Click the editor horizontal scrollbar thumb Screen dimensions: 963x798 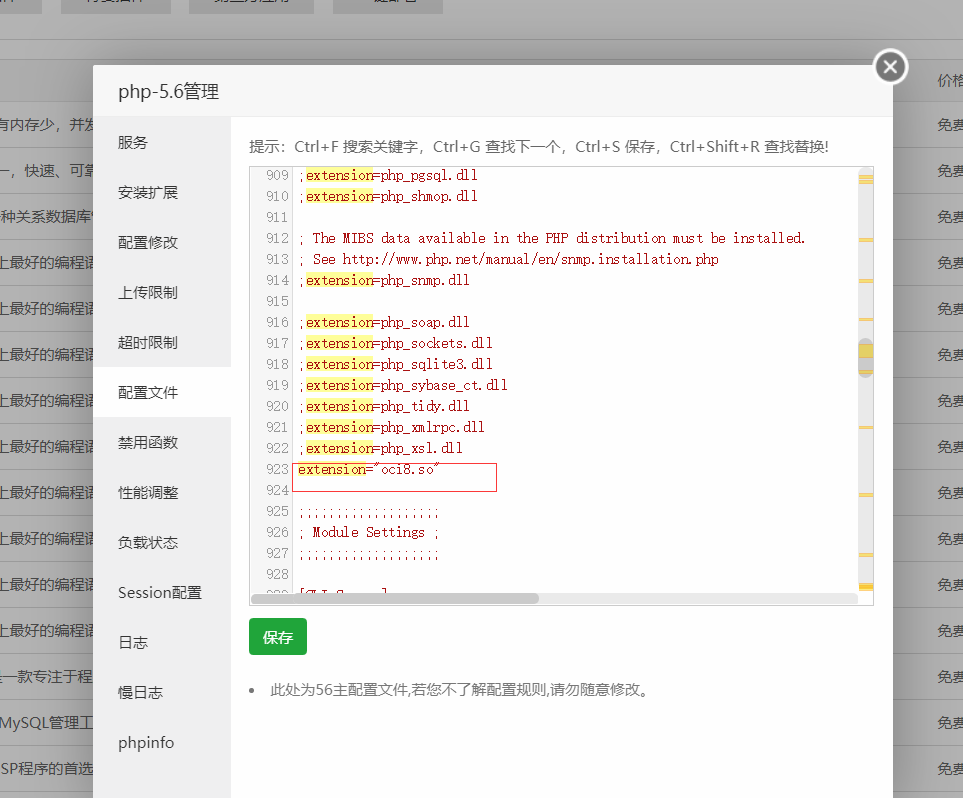[x=395, y=598]
